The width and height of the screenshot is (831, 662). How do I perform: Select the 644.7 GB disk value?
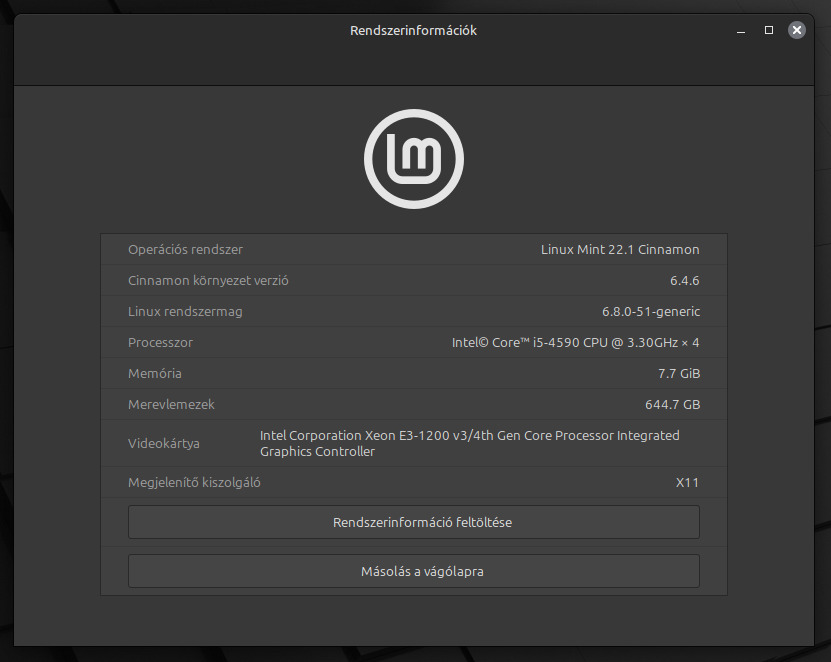tap(673, 404)
